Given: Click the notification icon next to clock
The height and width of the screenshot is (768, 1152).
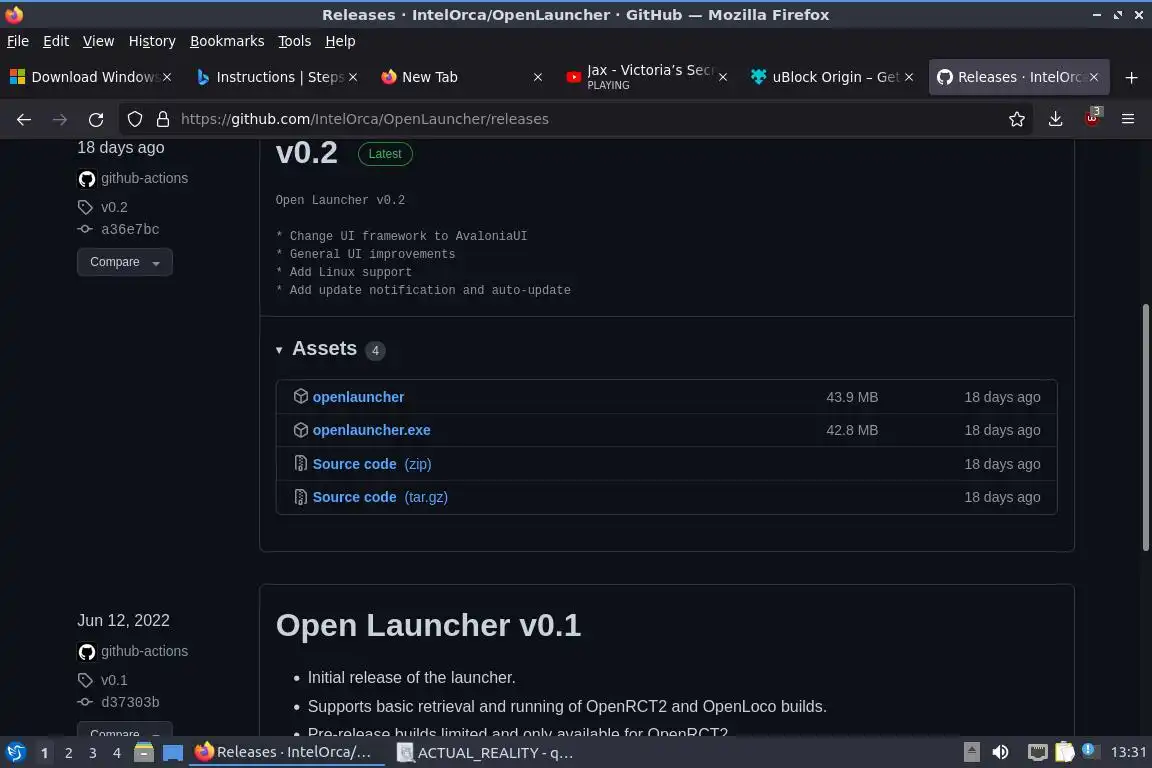Looking at the screenshot, I should coord(1089,751).
